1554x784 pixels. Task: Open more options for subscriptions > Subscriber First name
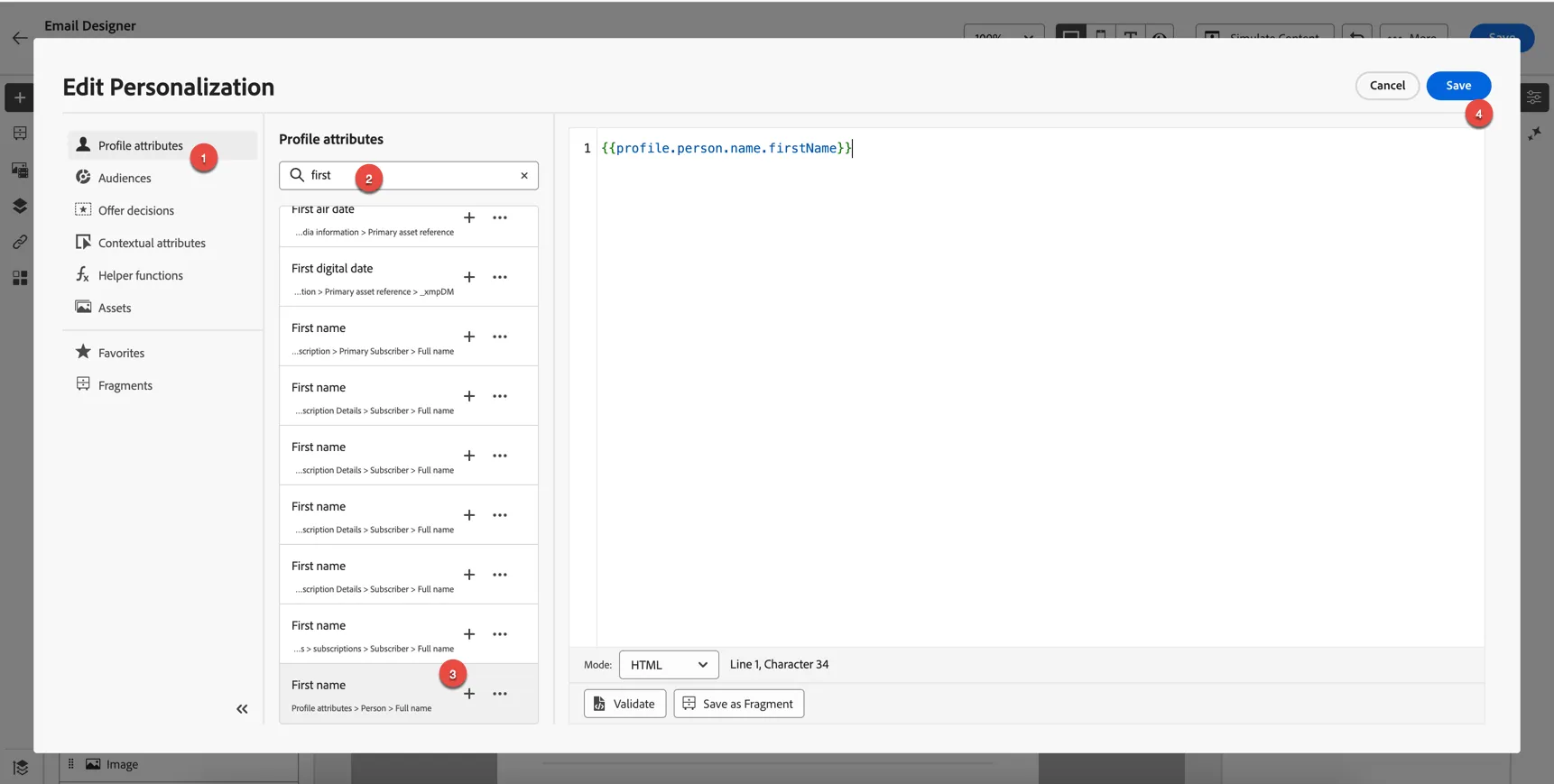tap(500, 634)
